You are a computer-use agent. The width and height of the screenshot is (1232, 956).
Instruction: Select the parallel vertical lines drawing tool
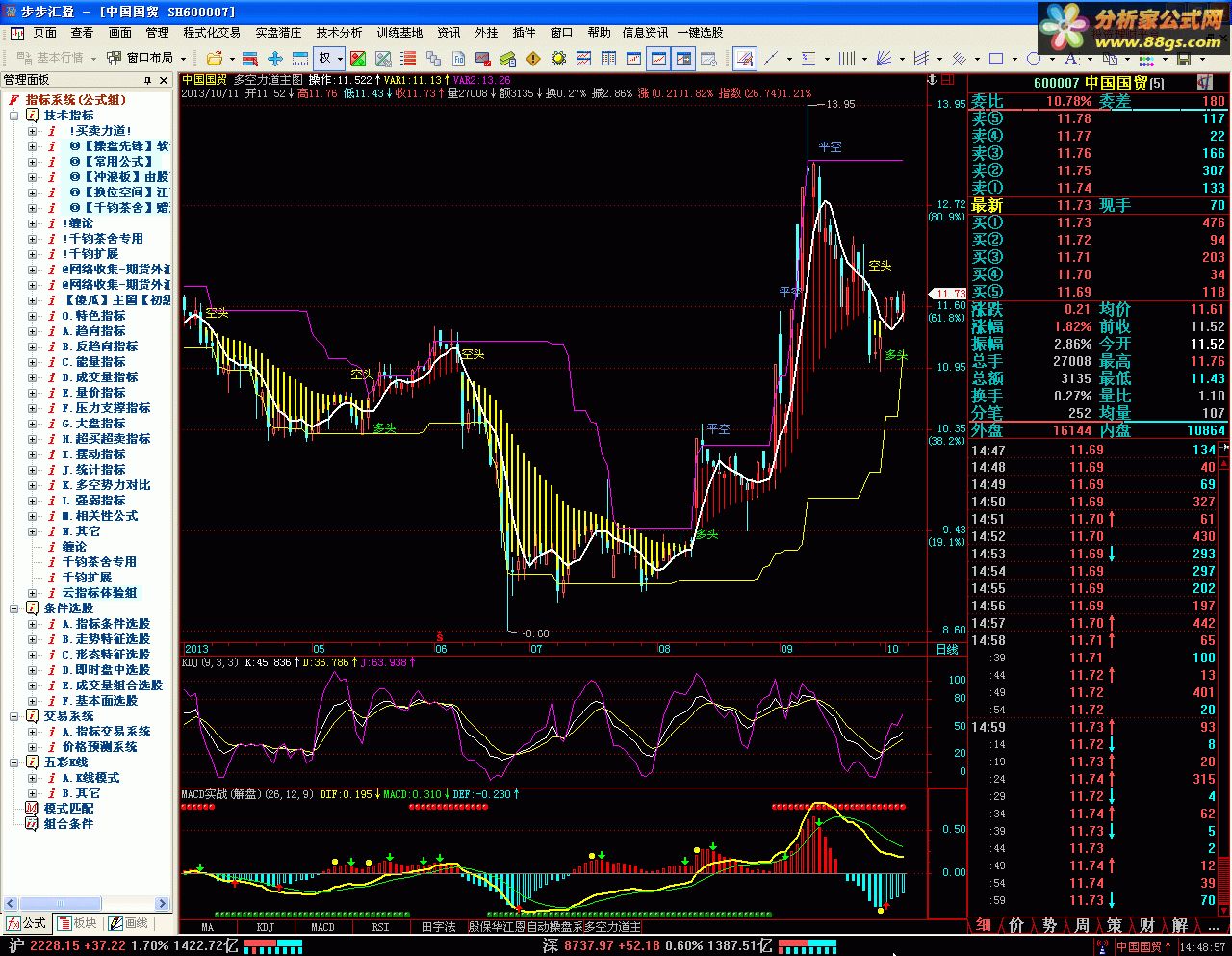(x=847, y=58)
